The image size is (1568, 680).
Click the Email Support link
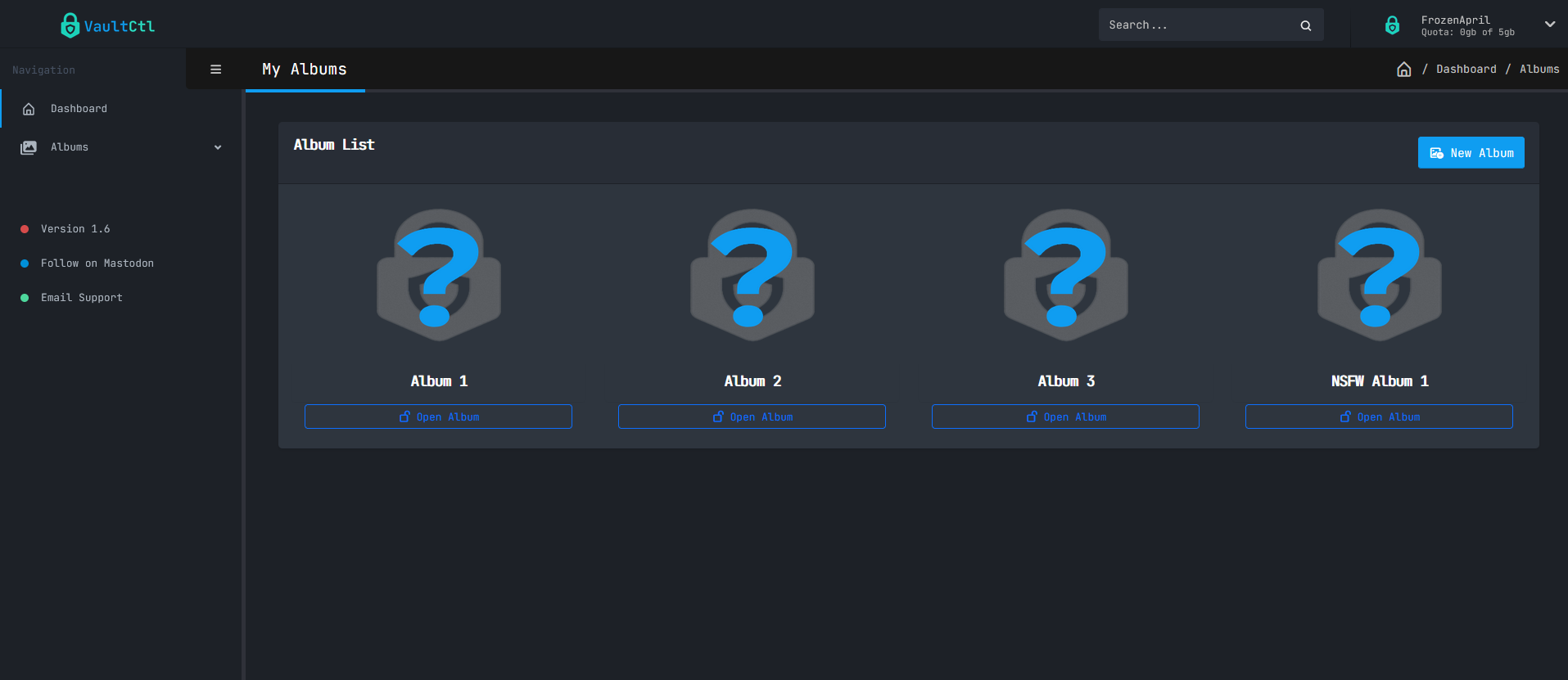pos(81,298)
